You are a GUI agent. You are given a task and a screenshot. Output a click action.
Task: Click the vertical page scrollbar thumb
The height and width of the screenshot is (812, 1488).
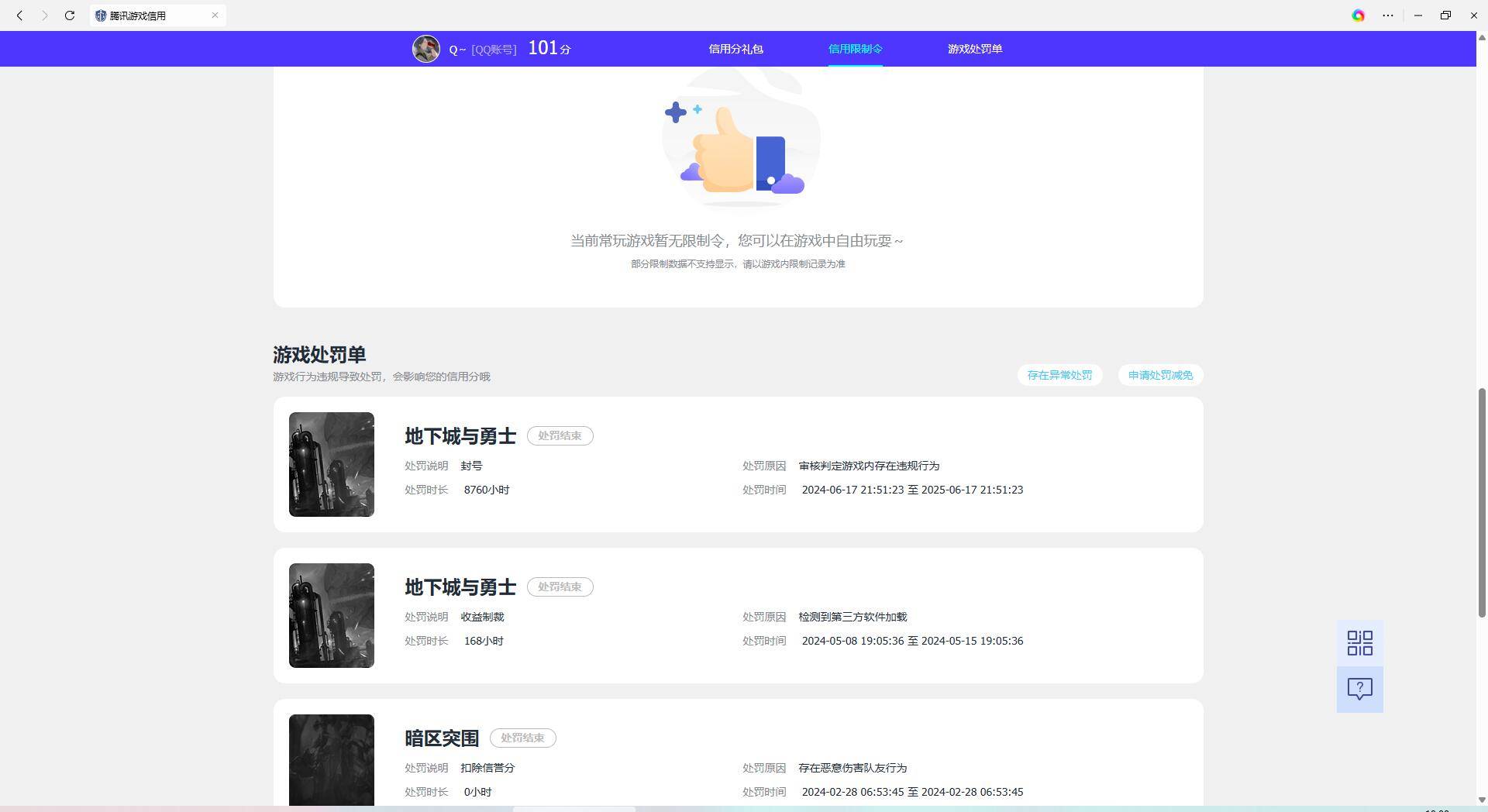(x=1482, y=502)
